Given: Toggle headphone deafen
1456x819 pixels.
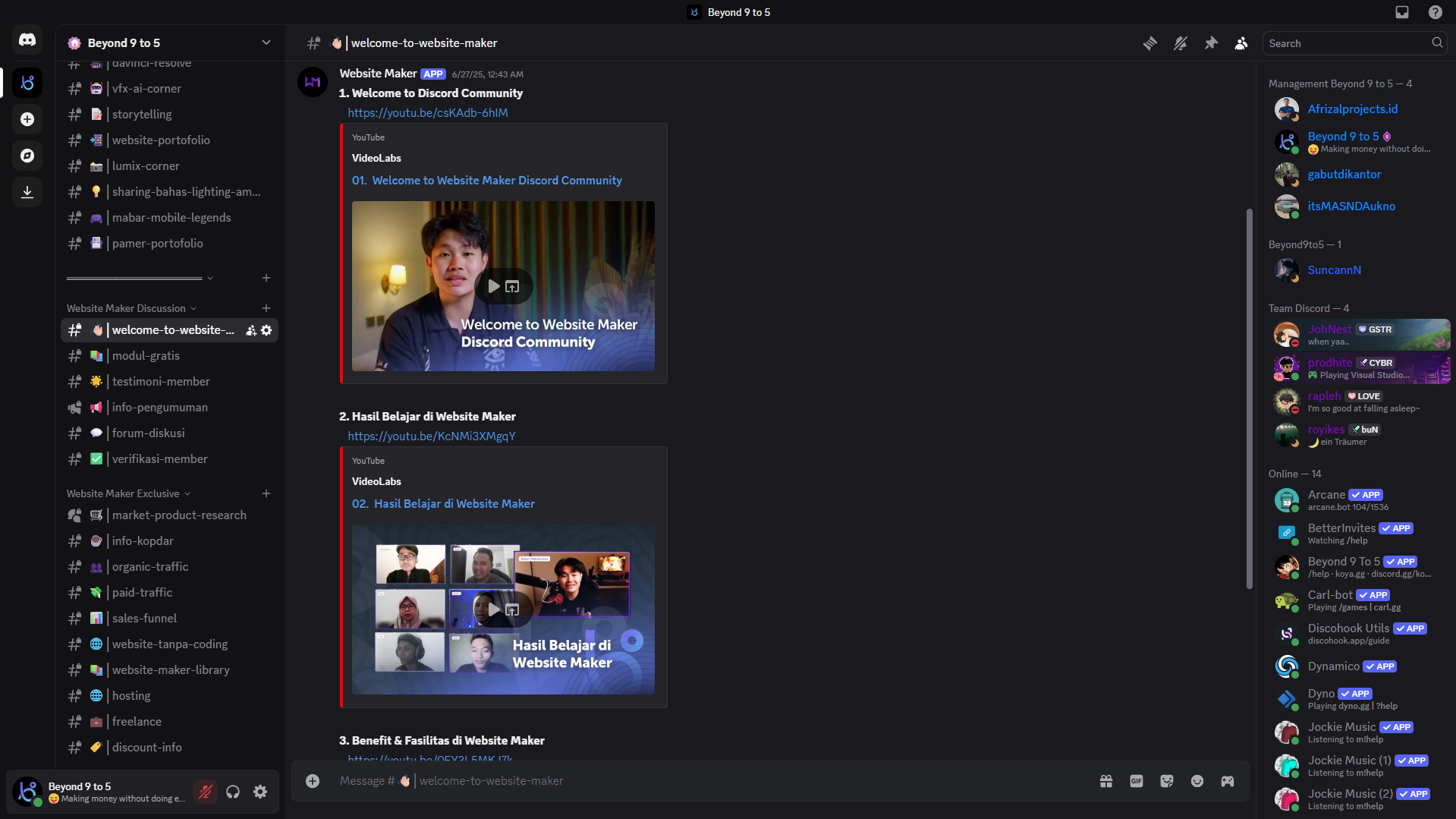Looking at the screenshot, I should [233, 792].
